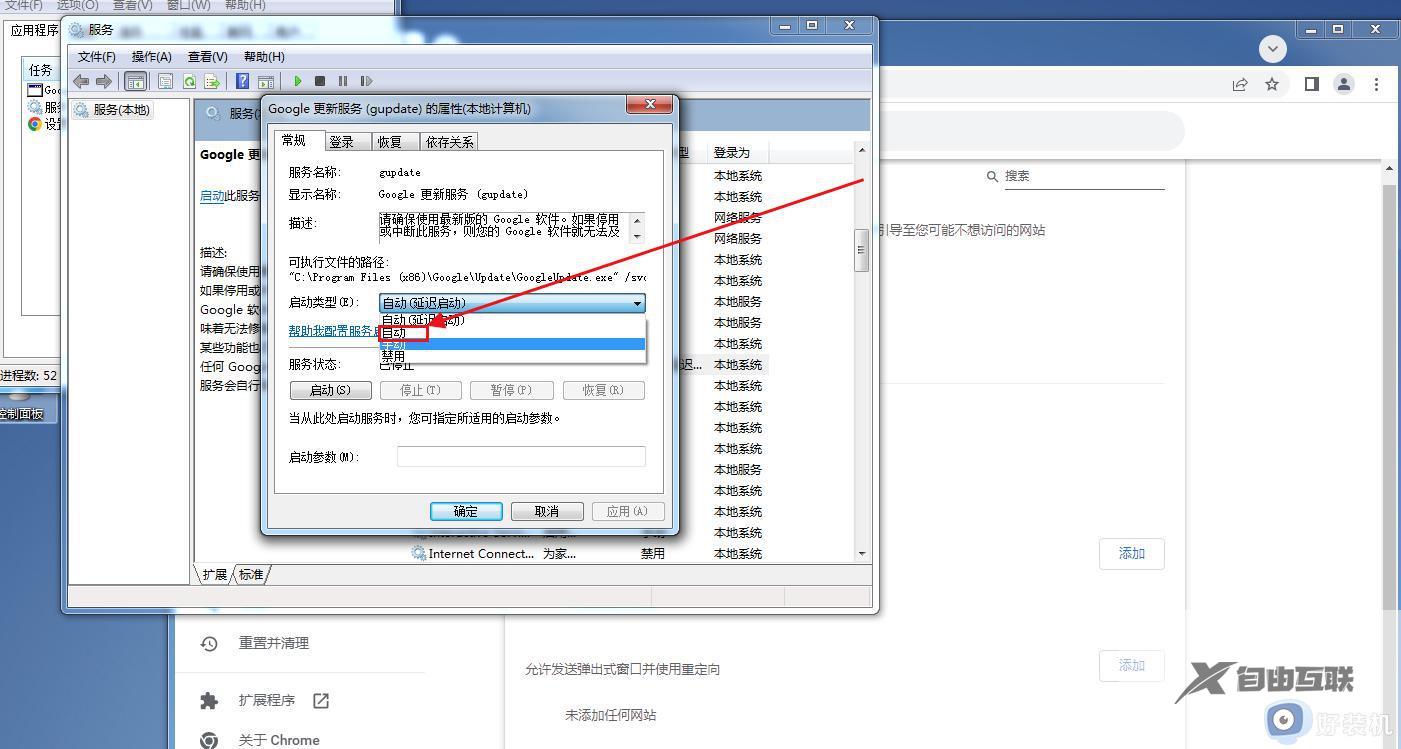Viewport: 1401px width, 749px height.
Task: Click the search magnifier icon in Chrome settings
Action: [992, 176]
